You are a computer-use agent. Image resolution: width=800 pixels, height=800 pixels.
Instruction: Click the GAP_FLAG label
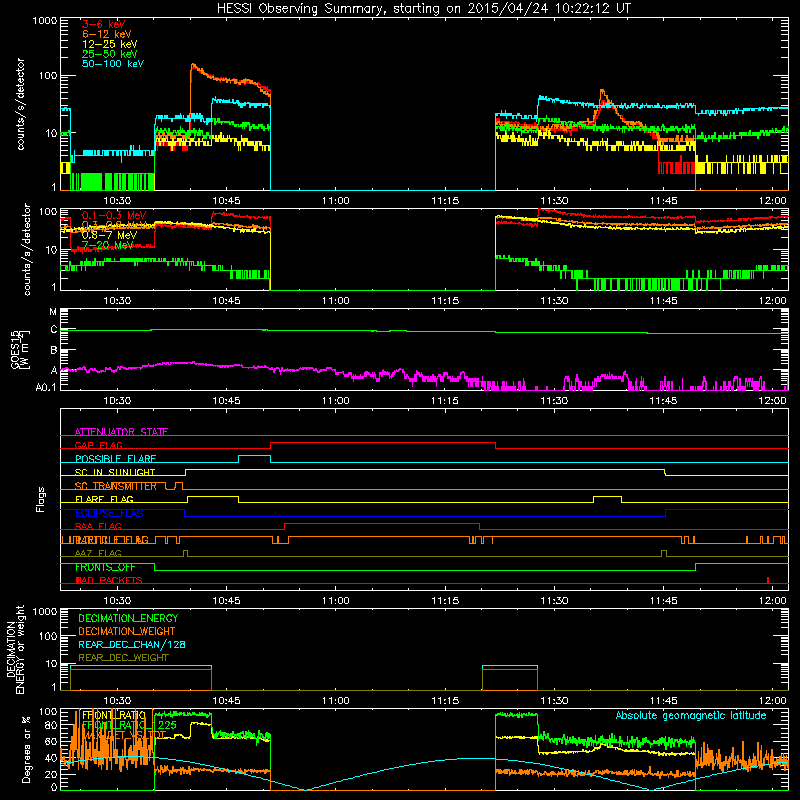point(98,445)
